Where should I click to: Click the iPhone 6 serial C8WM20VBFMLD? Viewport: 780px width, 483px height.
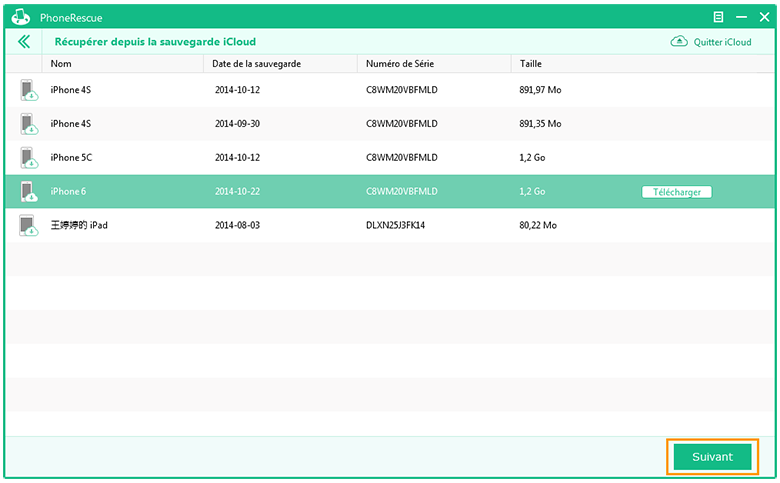pos(402,192)
